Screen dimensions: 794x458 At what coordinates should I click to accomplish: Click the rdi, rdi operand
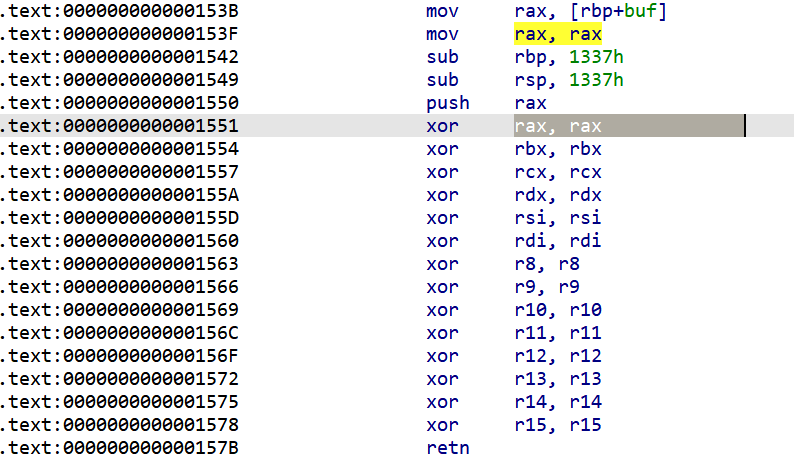coord(558,241)
